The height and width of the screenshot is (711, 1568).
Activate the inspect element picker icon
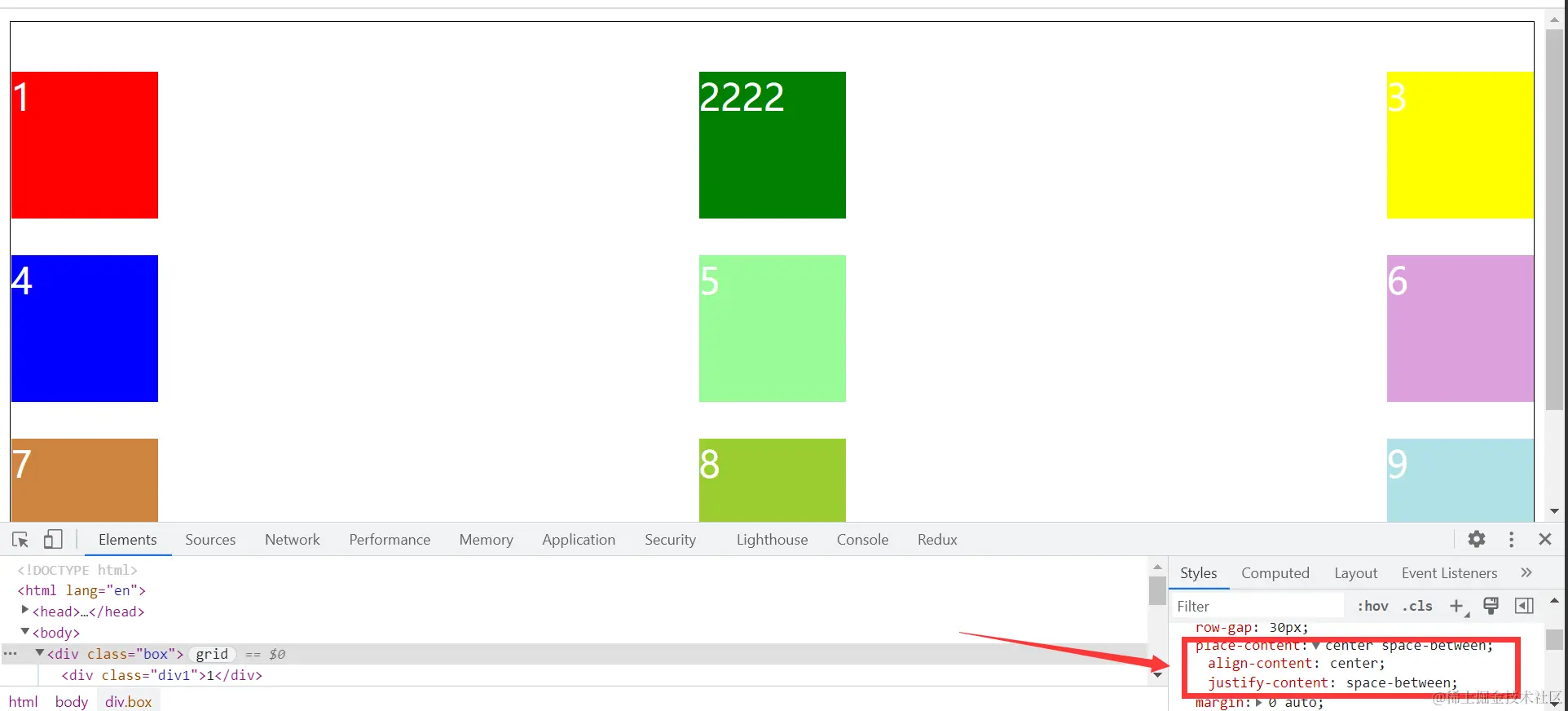click(20, 540)
